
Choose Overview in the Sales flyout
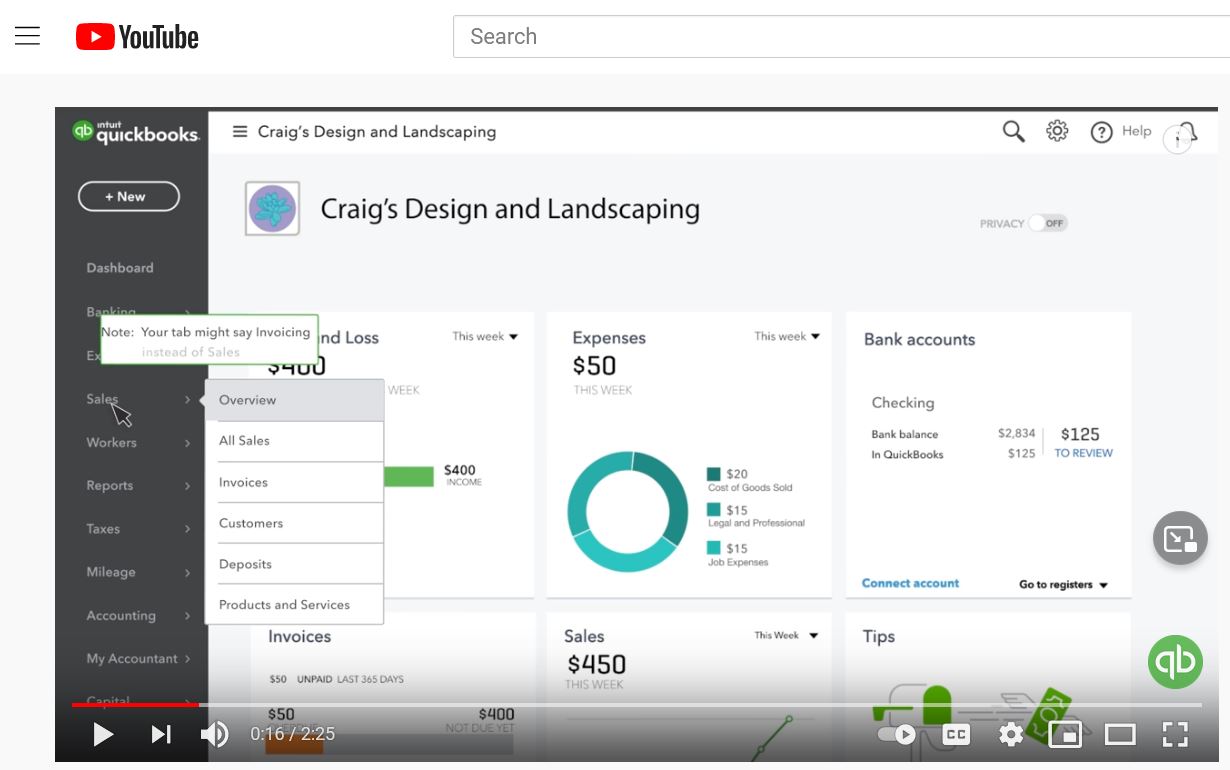[295, 400]
